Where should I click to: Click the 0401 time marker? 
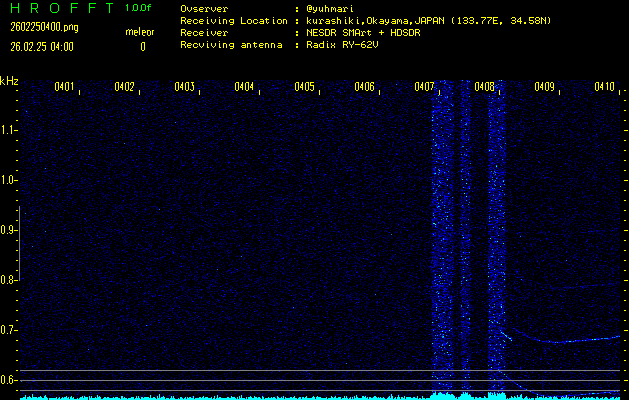pos(64,87)
